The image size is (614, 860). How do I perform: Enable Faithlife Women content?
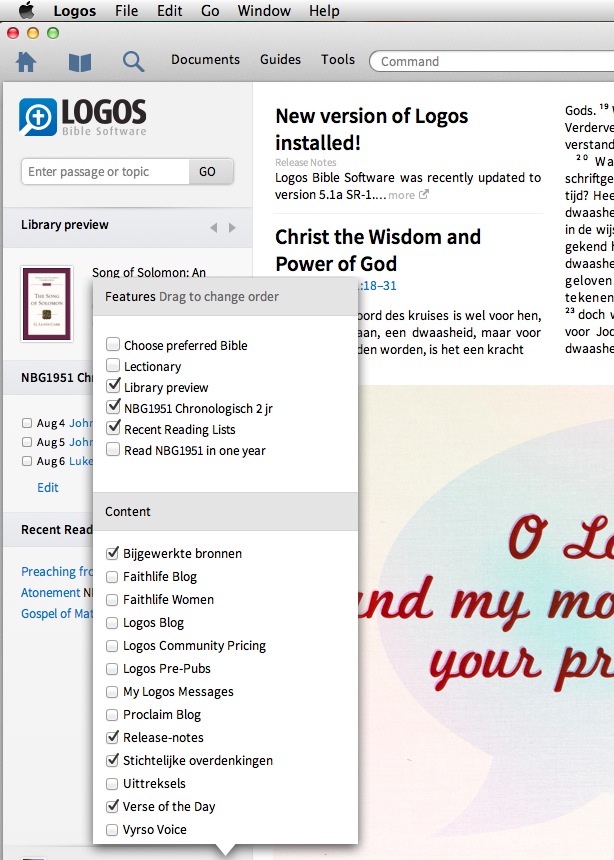(x=112, y=599)
